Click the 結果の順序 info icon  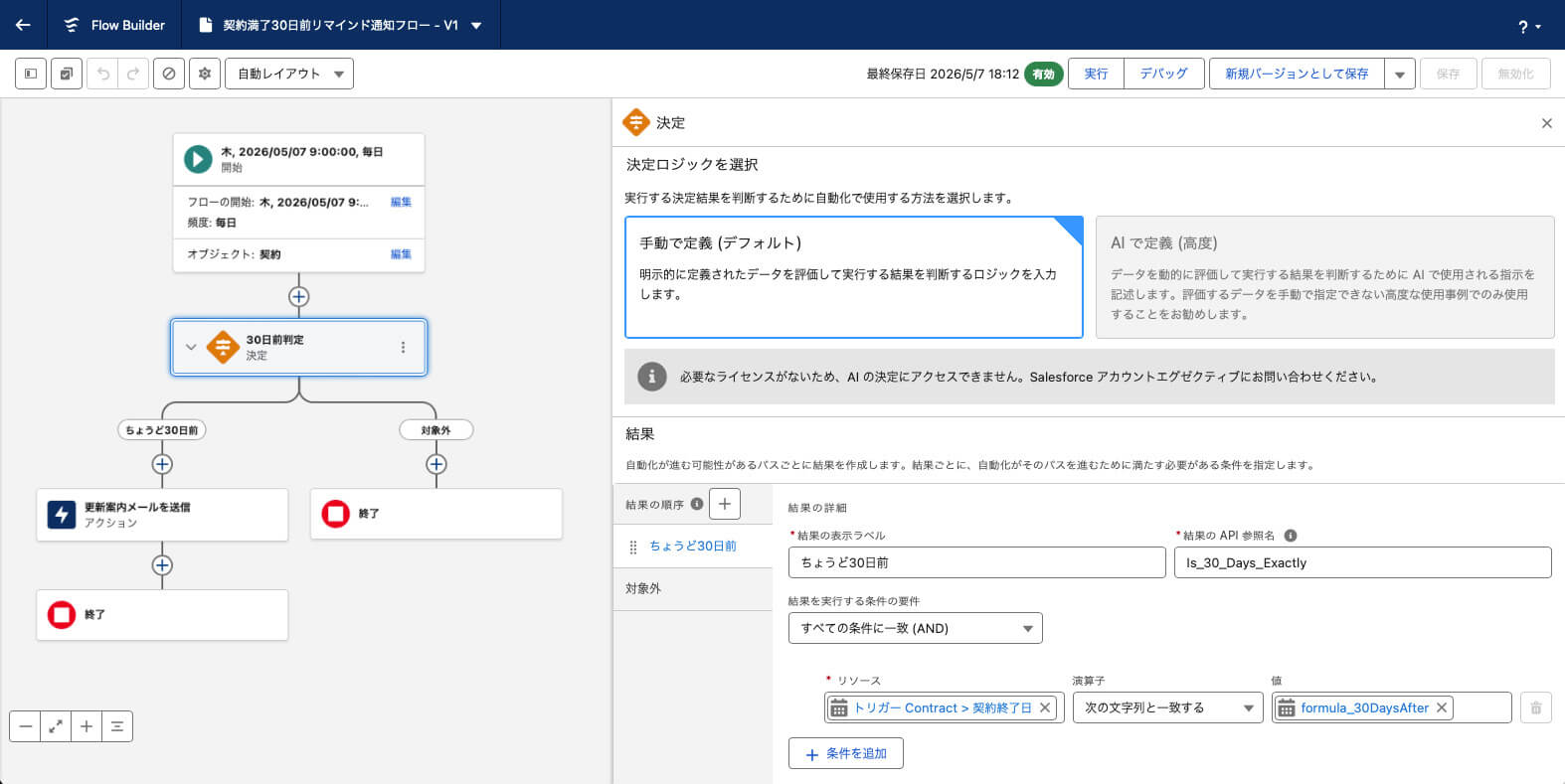click(697, 504)
